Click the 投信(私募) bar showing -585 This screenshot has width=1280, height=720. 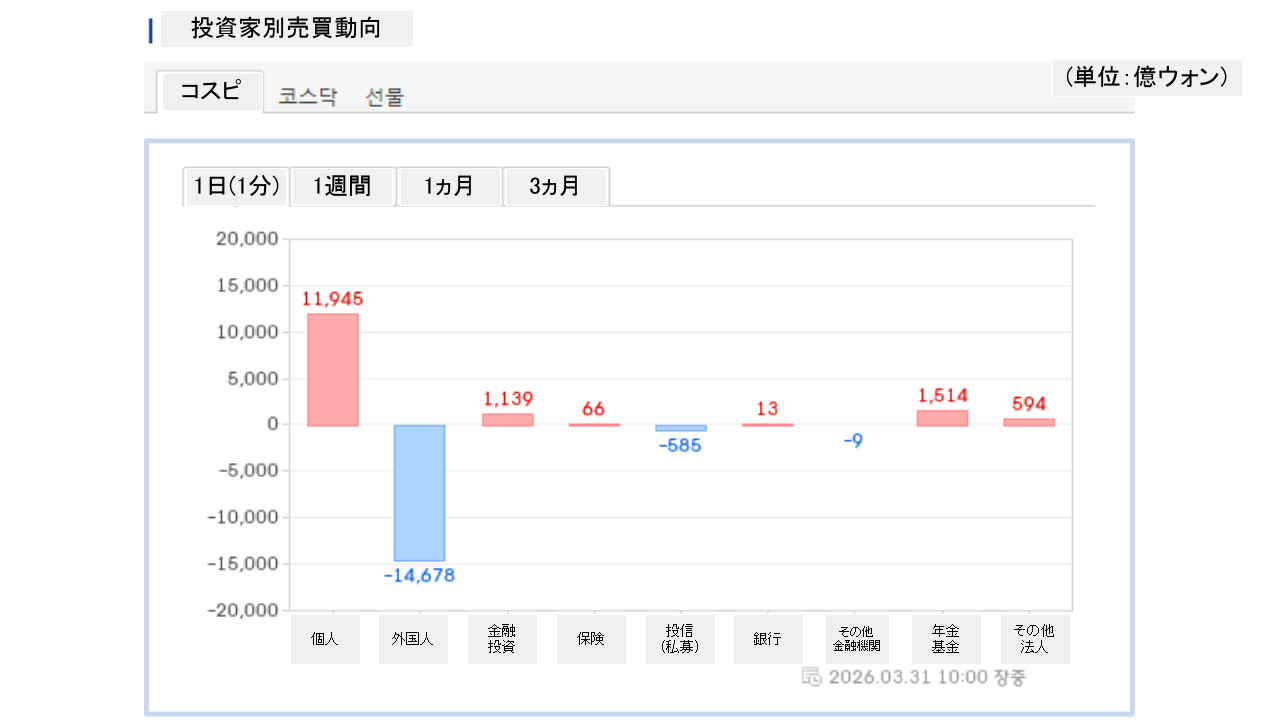[680, 428]
